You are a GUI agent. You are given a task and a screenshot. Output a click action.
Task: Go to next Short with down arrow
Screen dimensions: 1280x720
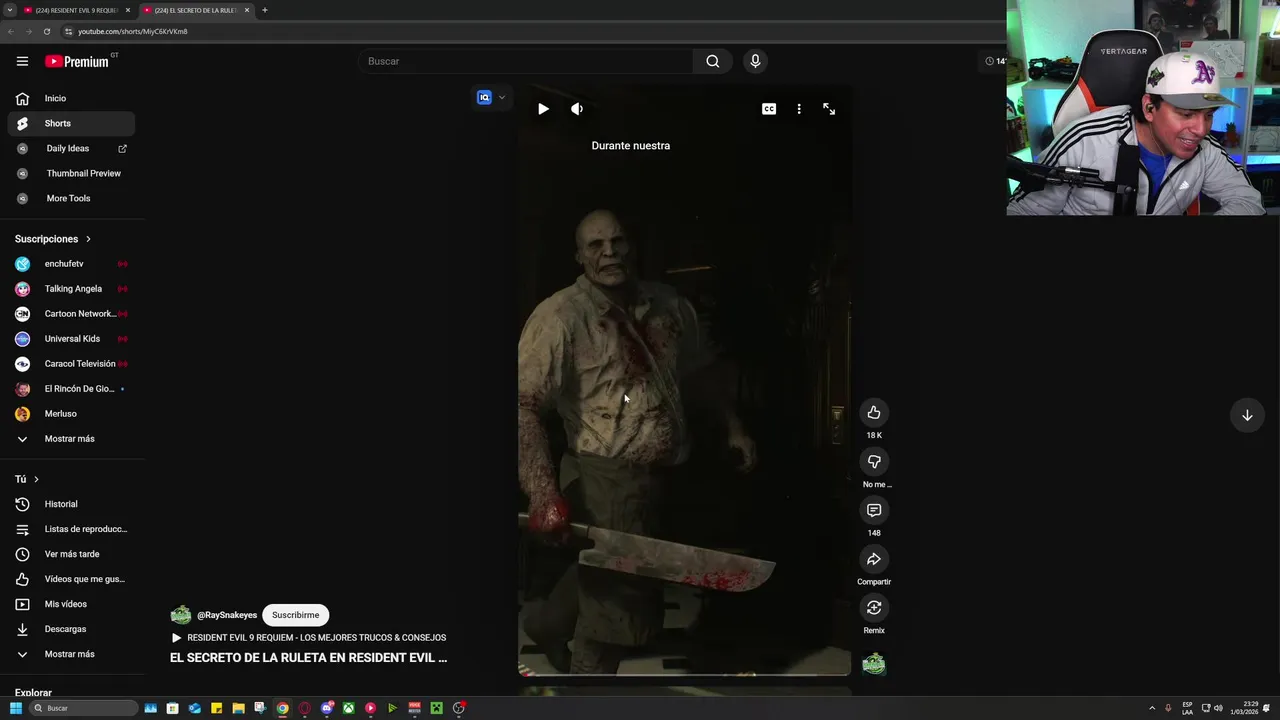(1247, 415)
